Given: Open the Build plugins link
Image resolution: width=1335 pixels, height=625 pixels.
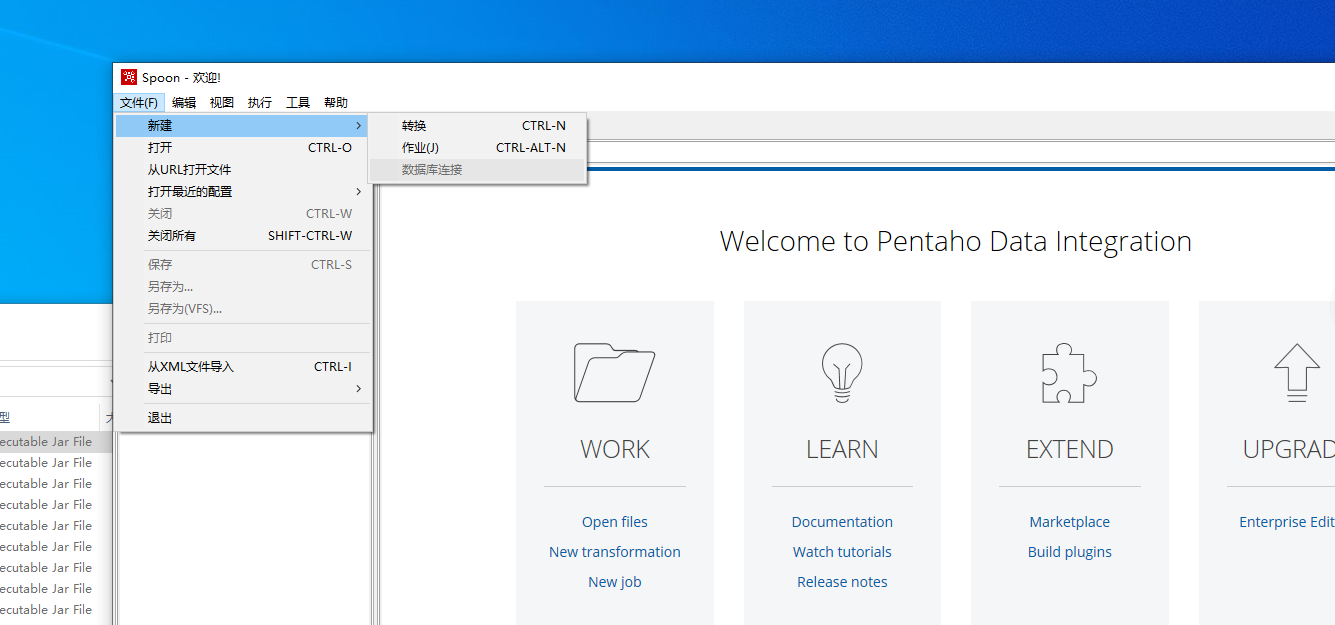Looking at the screenshot, I should coord(1069,552).
